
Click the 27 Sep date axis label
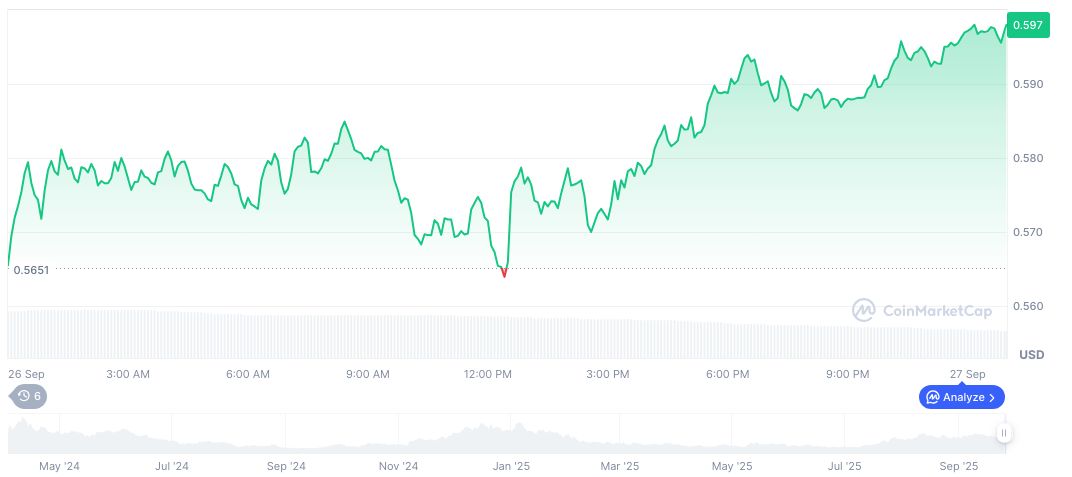click(968, 374)
